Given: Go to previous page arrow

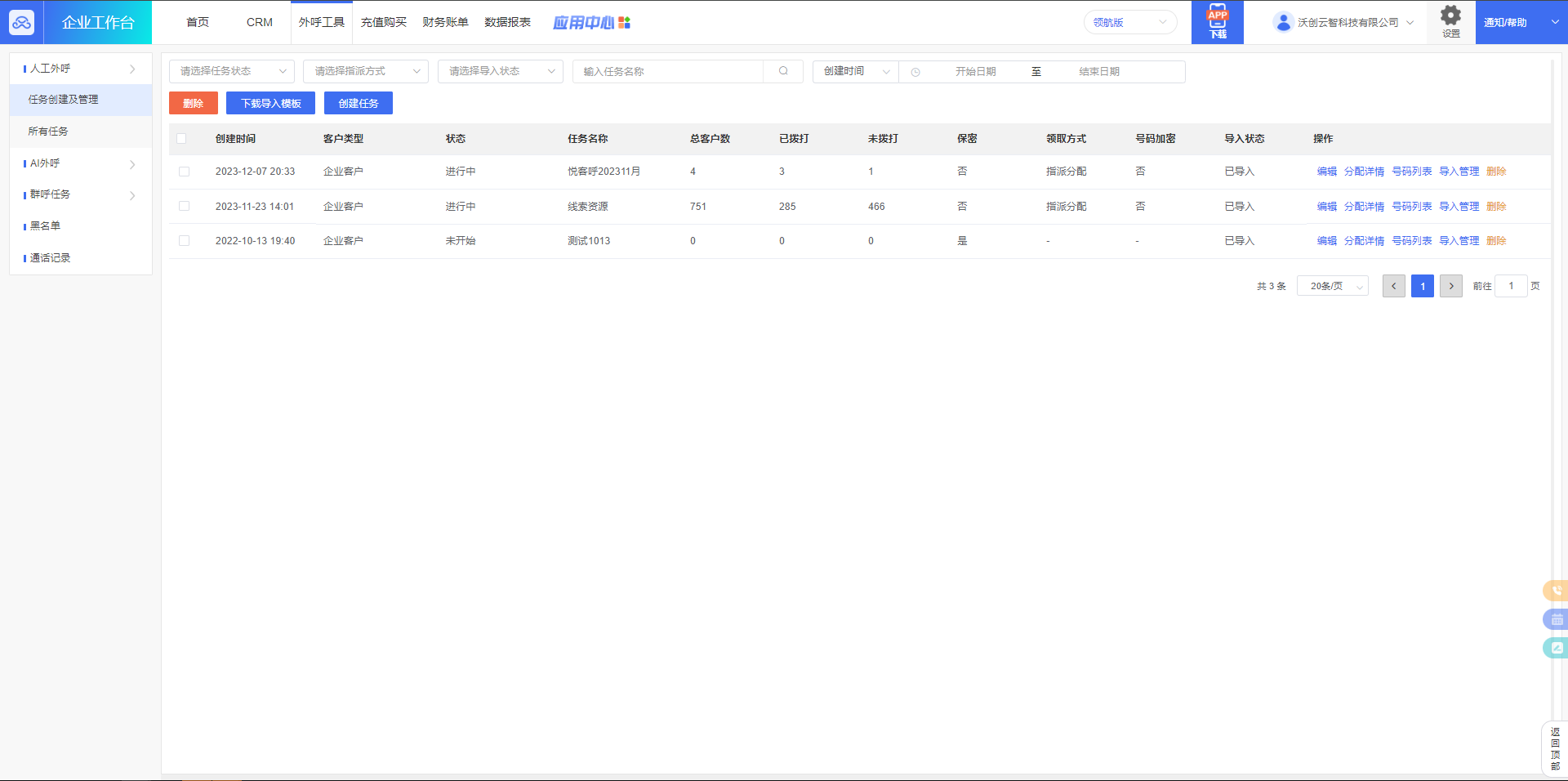Looking at the screenshot, I should [x=1393, y=286].
